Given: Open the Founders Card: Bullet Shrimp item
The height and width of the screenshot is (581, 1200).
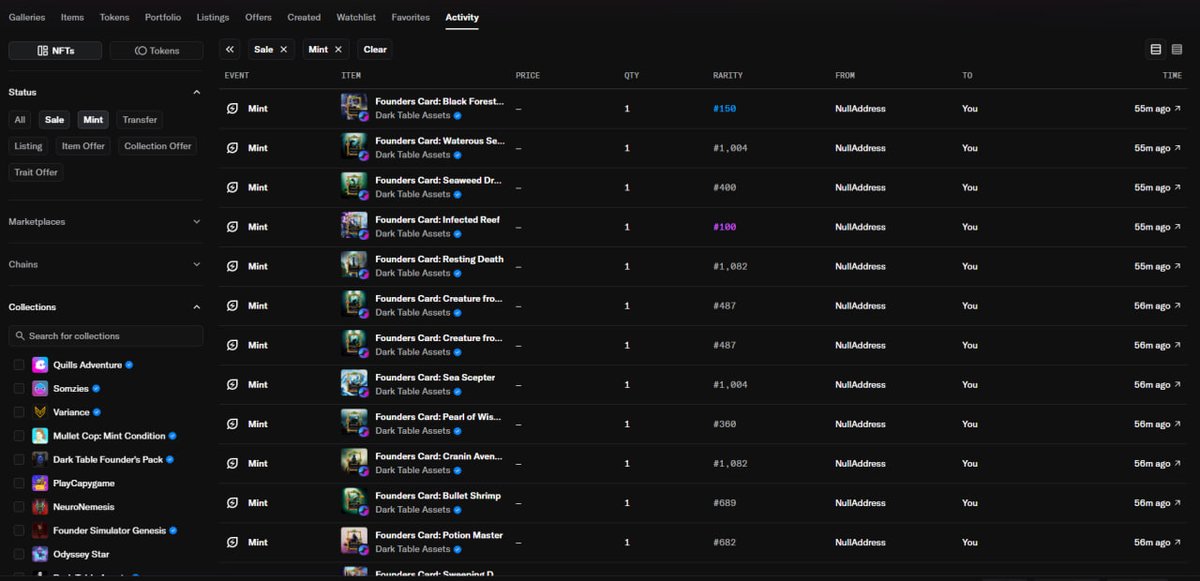Looking at the screenshot, I should point(438,496).
